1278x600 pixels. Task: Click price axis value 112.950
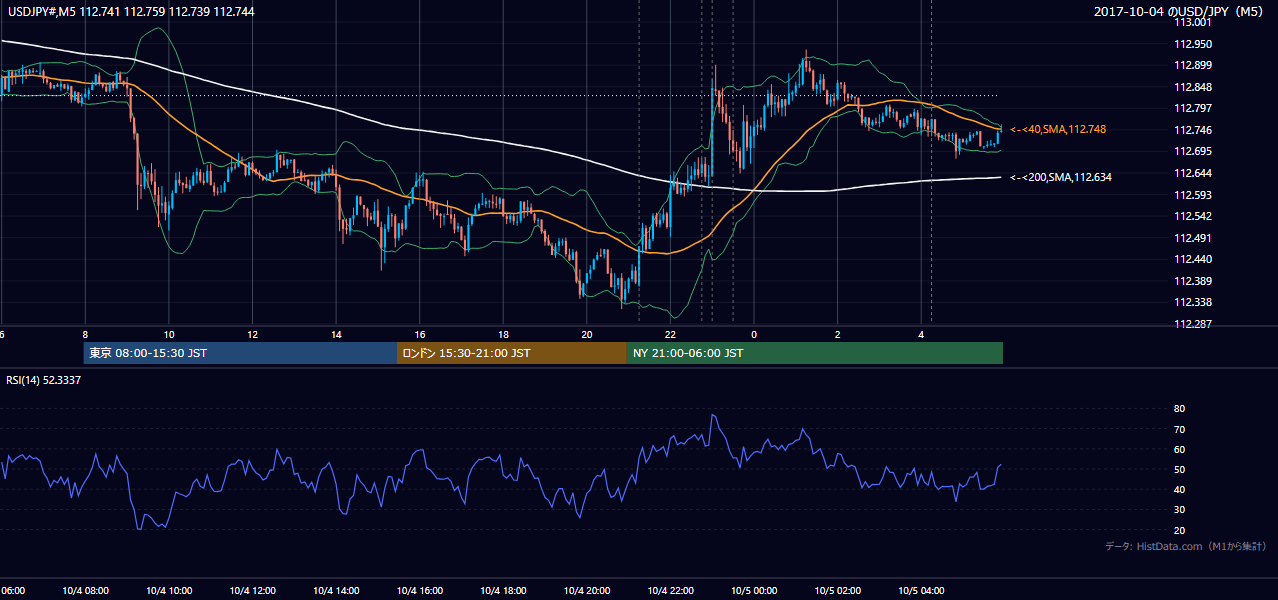[x=1195, y=44]
